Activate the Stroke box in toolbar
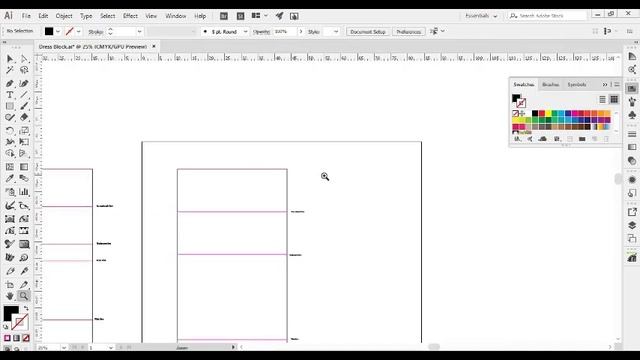Image resolution: width=640 pixels, height=360 pixels. (x=20, y=322)
